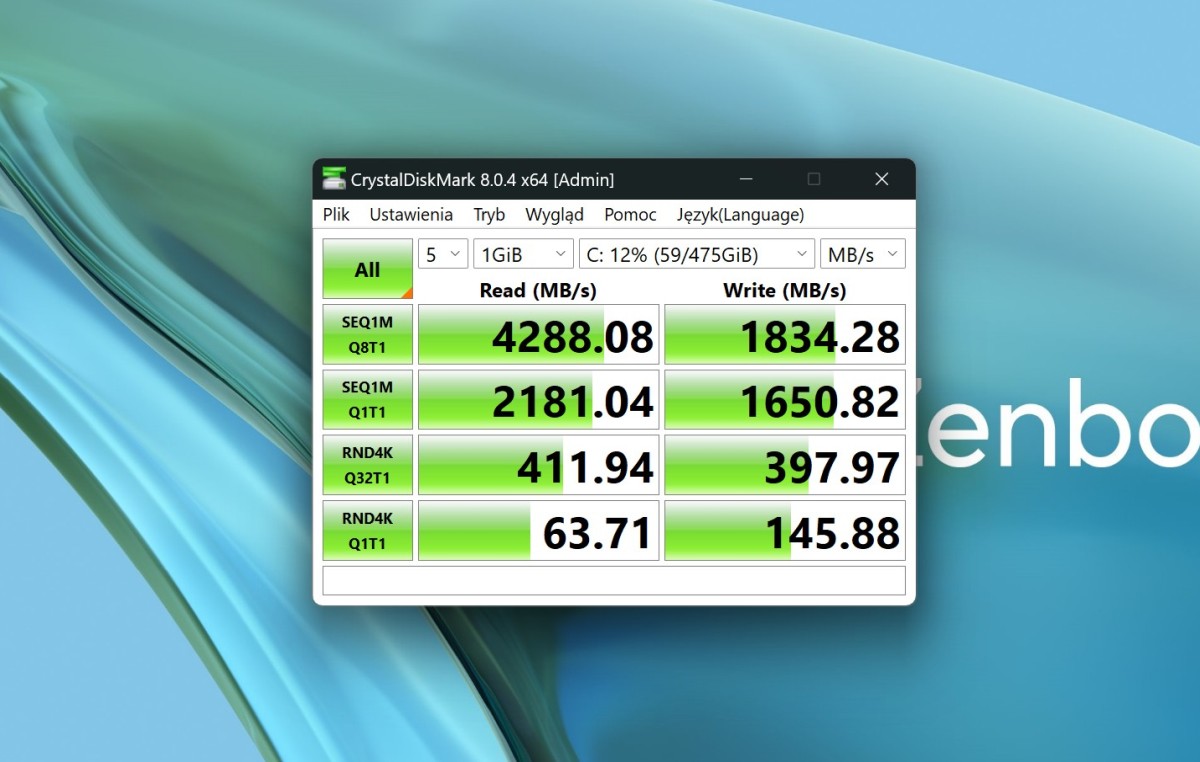This screenshot has width=1200, height=762.
Task: Click the CrystalDiskMark app icon in title bar
Action: [x=334, y=180]
